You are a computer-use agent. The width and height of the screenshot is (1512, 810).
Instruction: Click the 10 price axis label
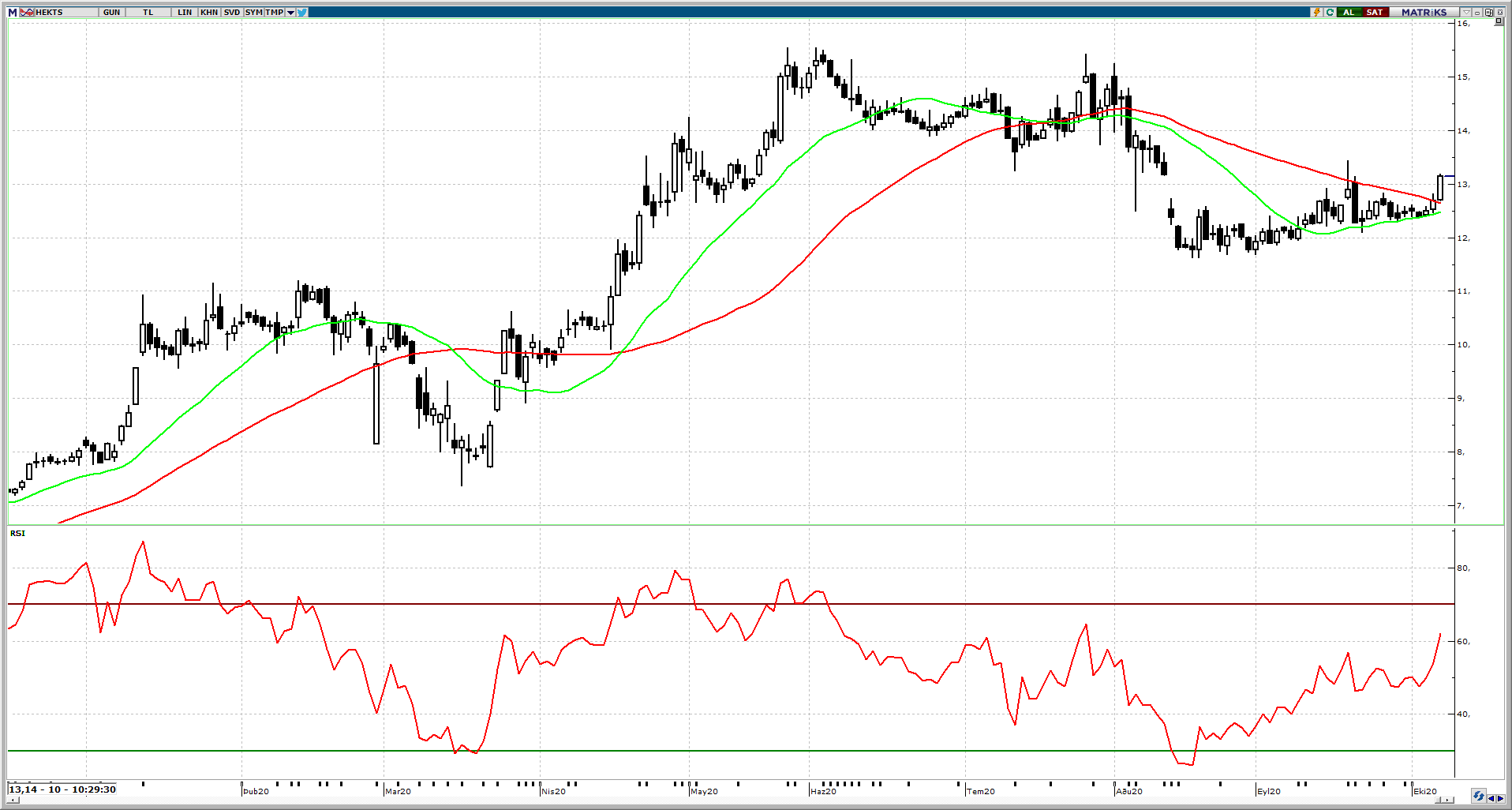(1464, 345)
